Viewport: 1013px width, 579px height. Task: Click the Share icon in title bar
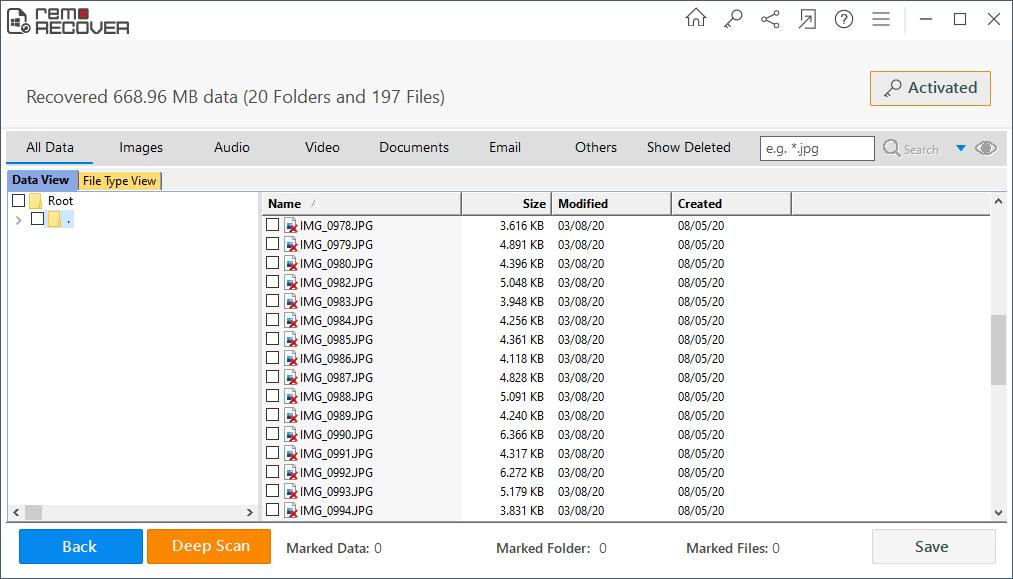point(770,19)
